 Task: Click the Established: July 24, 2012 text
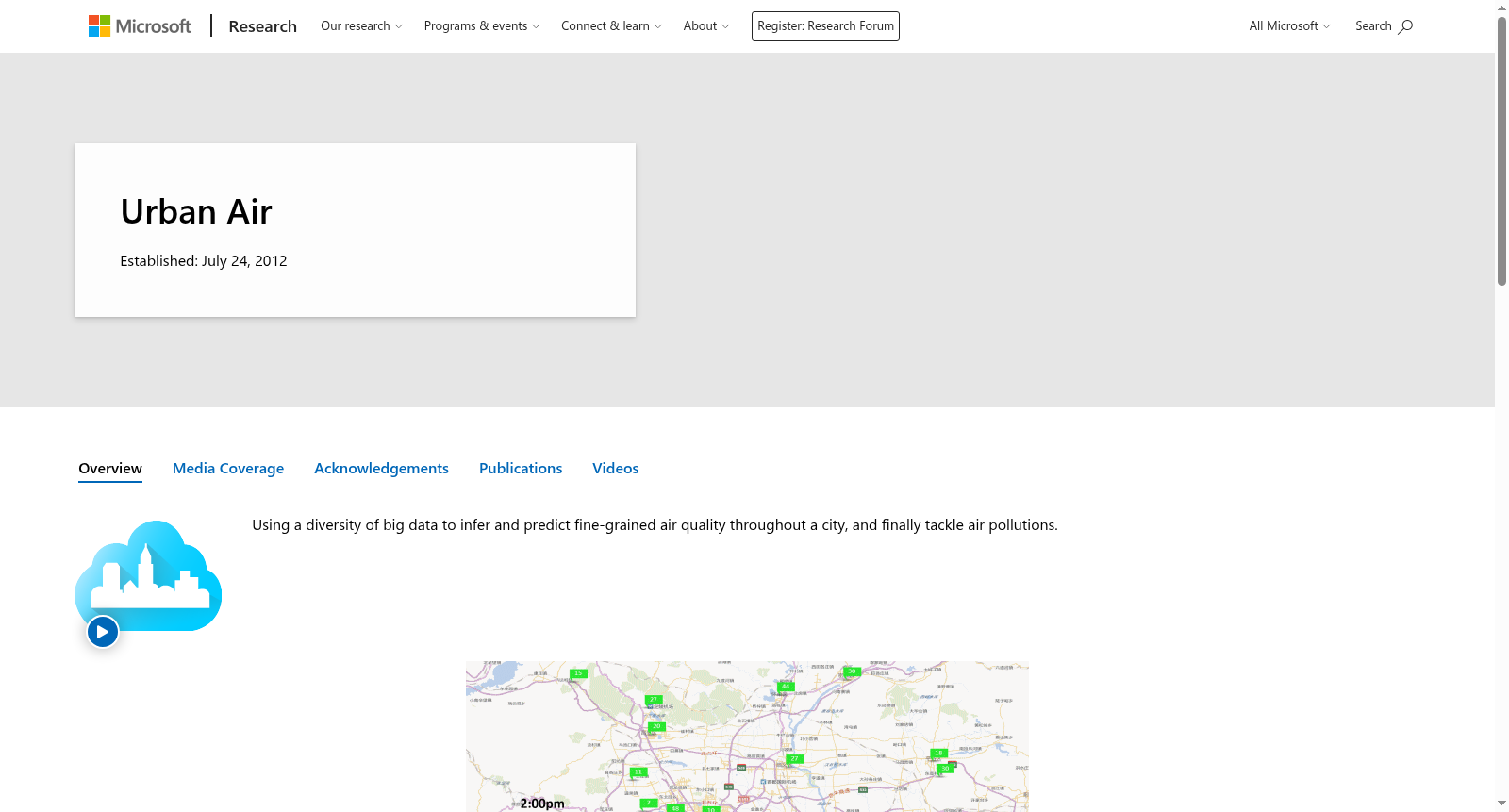pyautogui.click(x=204, y=261)
